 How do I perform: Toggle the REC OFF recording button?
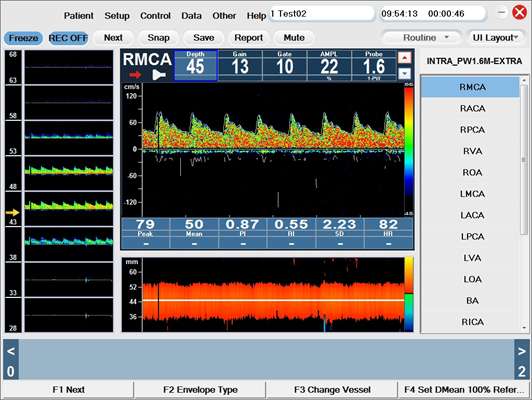[68, 38]
